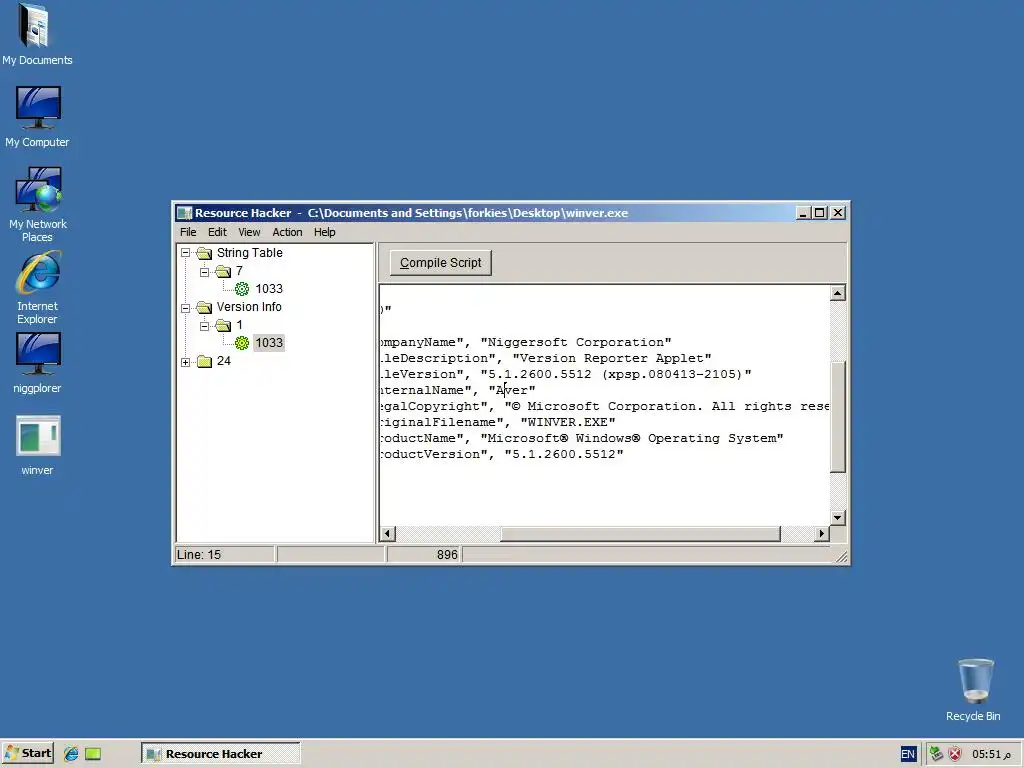This screenshot has height=768, width=1024.
Task: Select the 1033 item under String Table
Action: pos(269,289)
